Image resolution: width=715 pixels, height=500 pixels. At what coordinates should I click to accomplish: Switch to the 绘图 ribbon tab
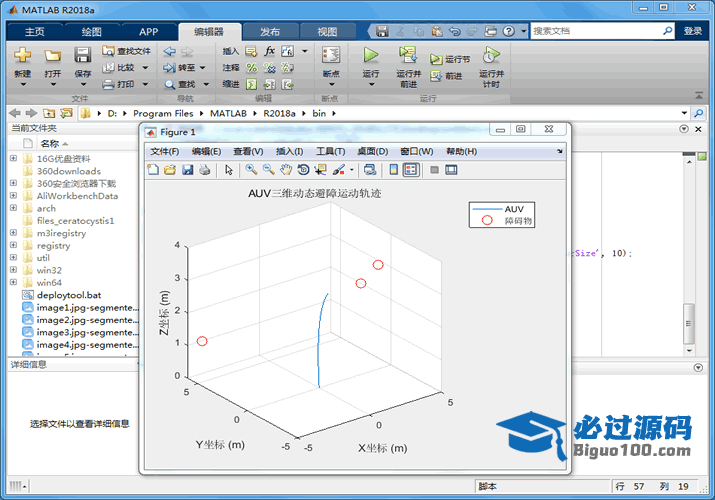(x=91, y=31)
